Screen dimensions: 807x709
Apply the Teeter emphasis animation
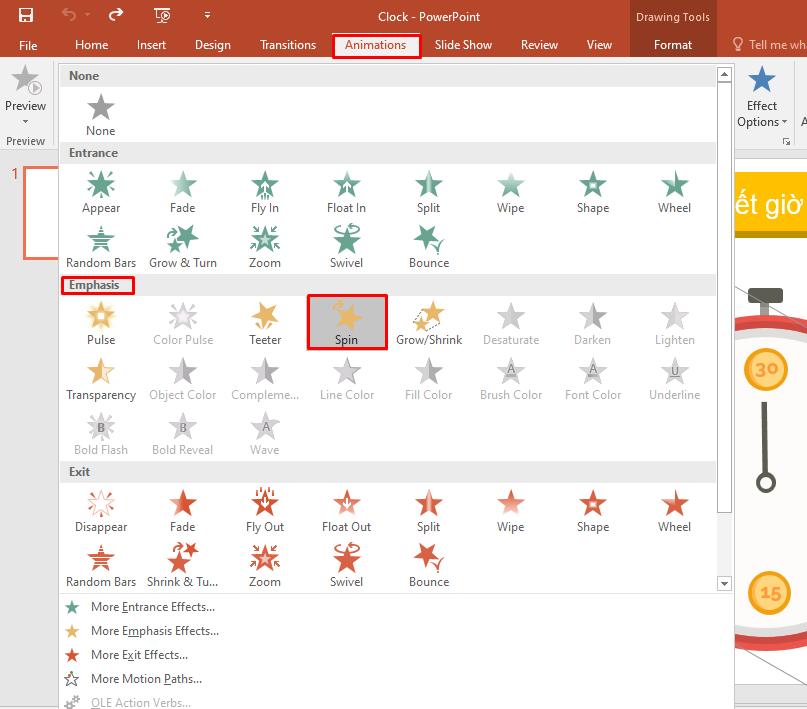click(265, 324)
